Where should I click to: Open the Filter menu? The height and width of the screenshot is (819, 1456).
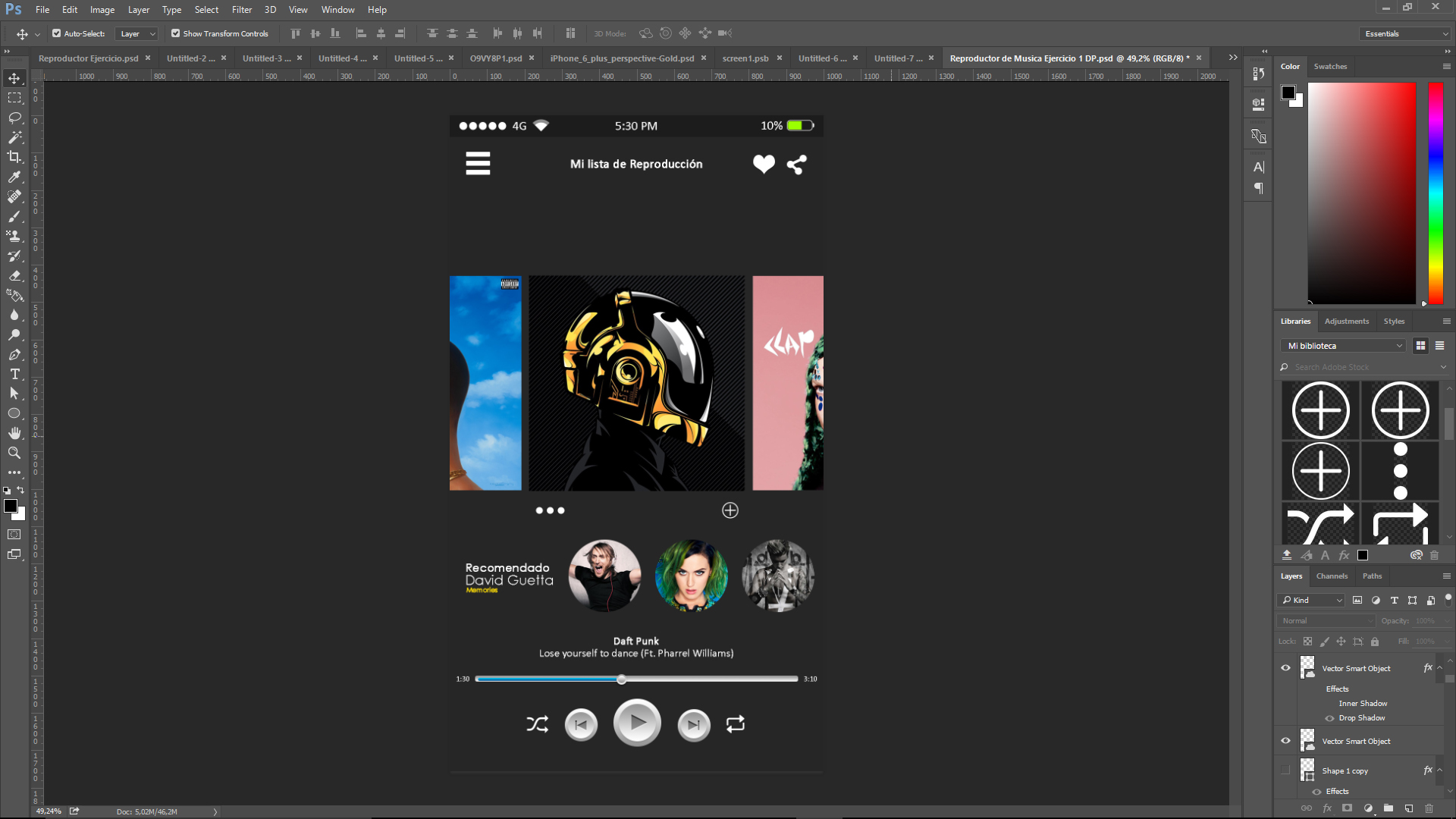(242, 10)
